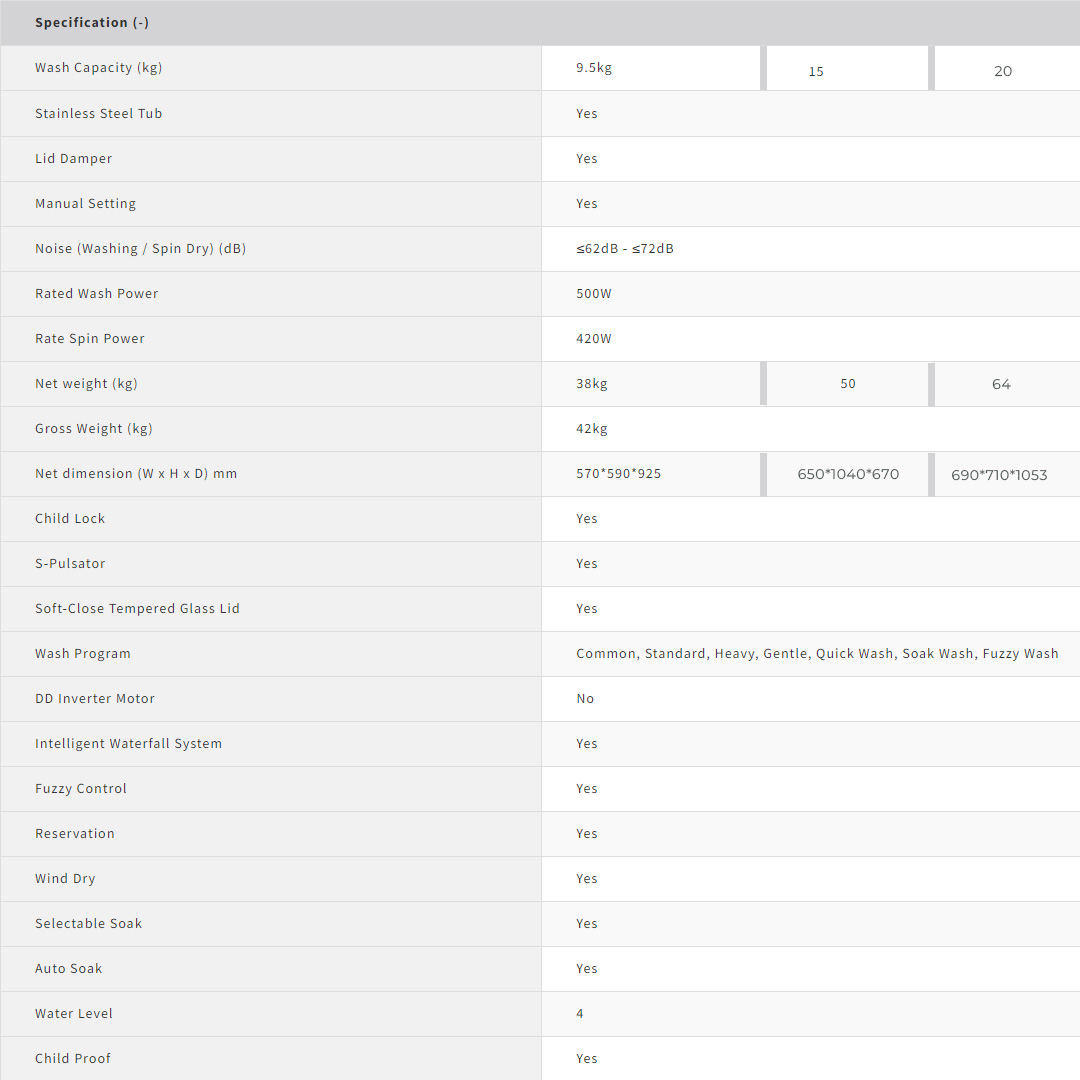Select the ≤62dB - ≤72dB noise value

point(625,249)
